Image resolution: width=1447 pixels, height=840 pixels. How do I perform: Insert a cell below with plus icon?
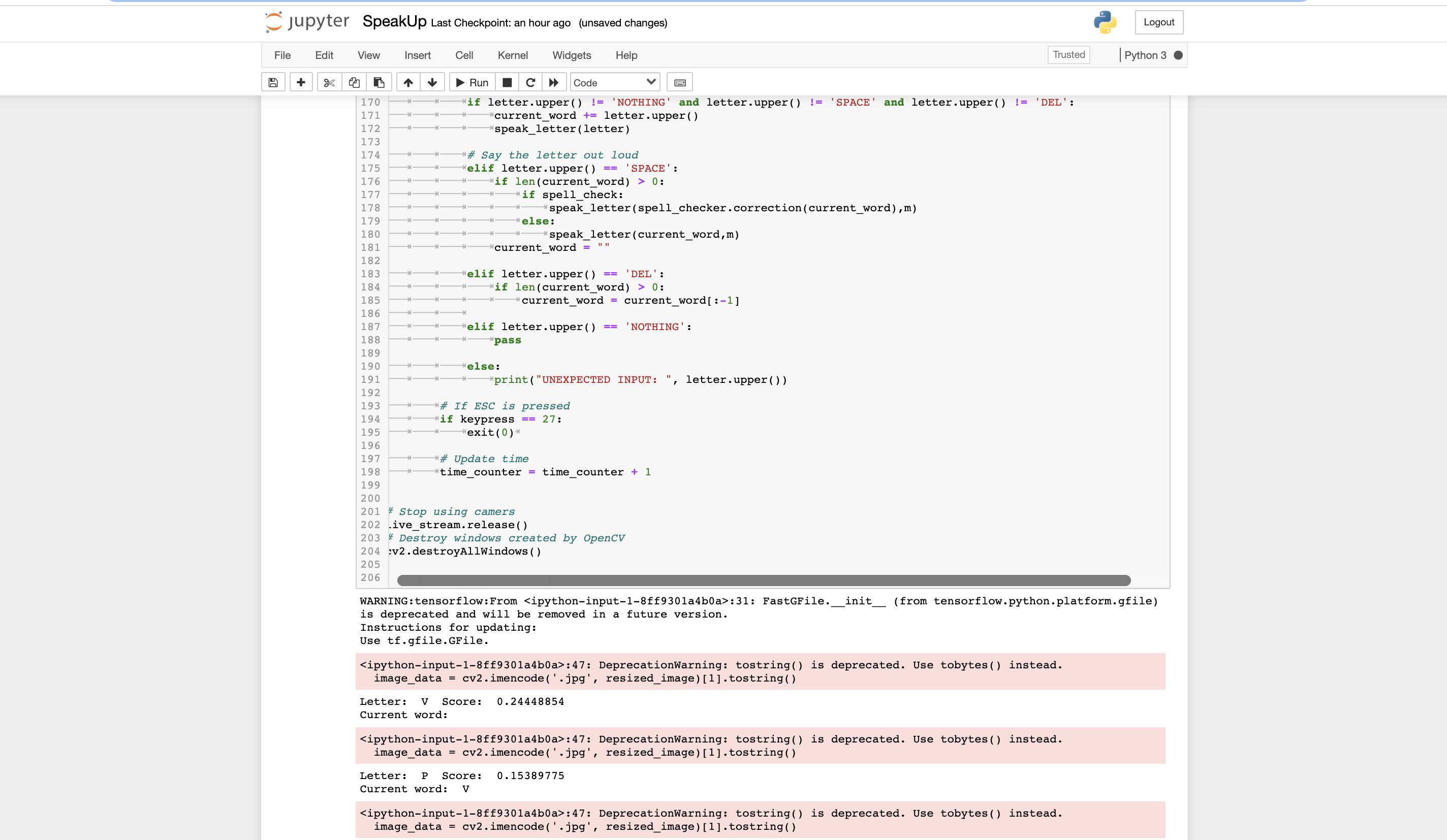[301, 83]
